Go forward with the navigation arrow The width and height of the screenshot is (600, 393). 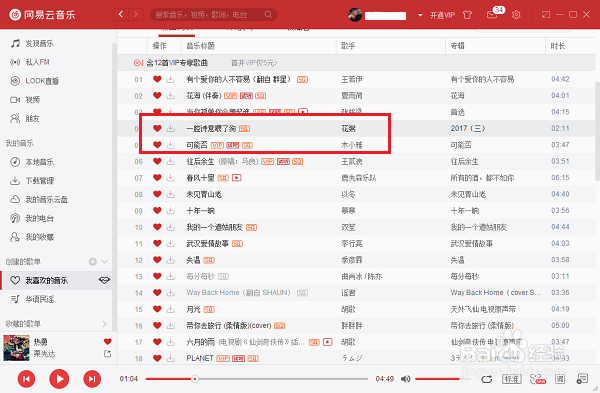pyautogui.click(x=135, y=15)
